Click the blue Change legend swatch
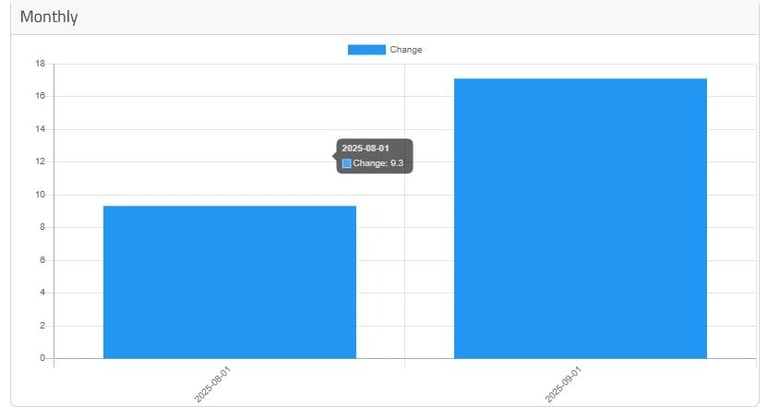 [366, 50]
